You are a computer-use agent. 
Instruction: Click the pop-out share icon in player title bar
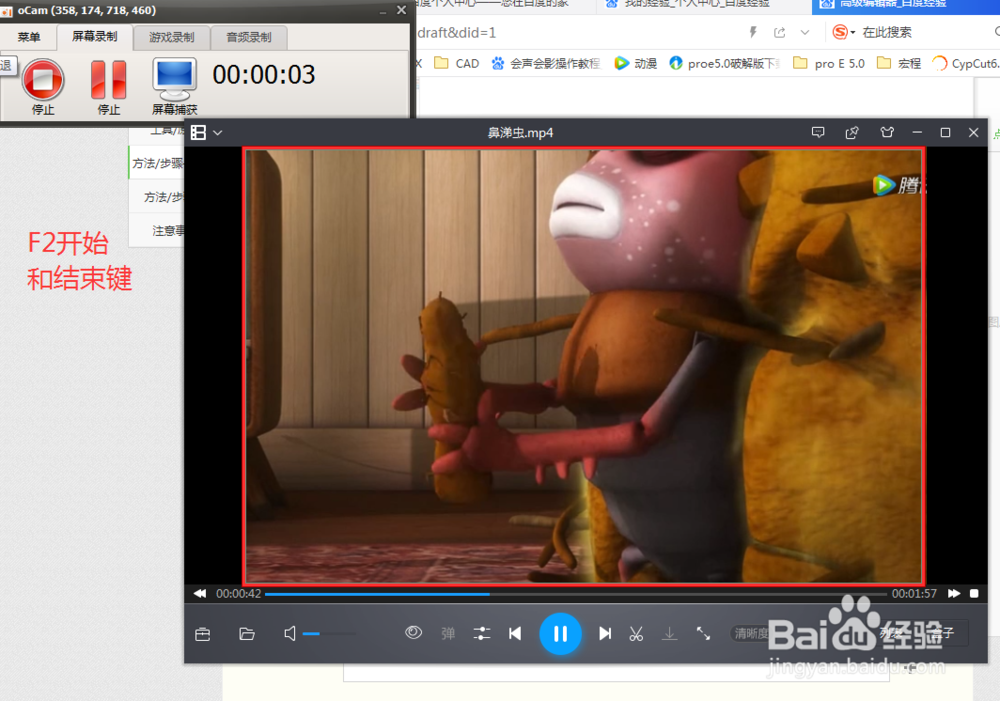point(851,132)
